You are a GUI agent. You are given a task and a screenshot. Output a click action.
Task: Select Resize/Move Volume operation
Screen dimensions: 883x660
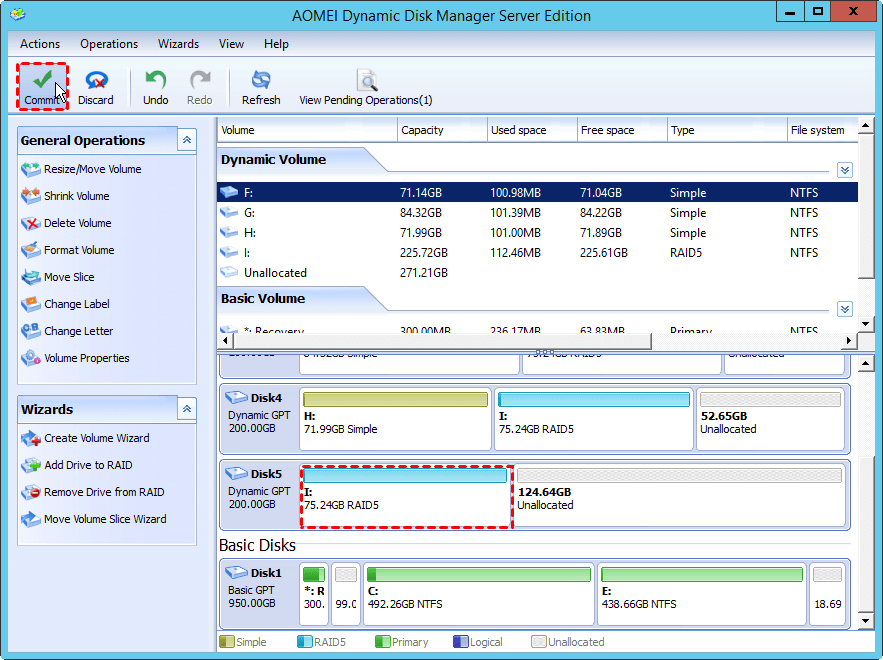click(x=92, y=169)
